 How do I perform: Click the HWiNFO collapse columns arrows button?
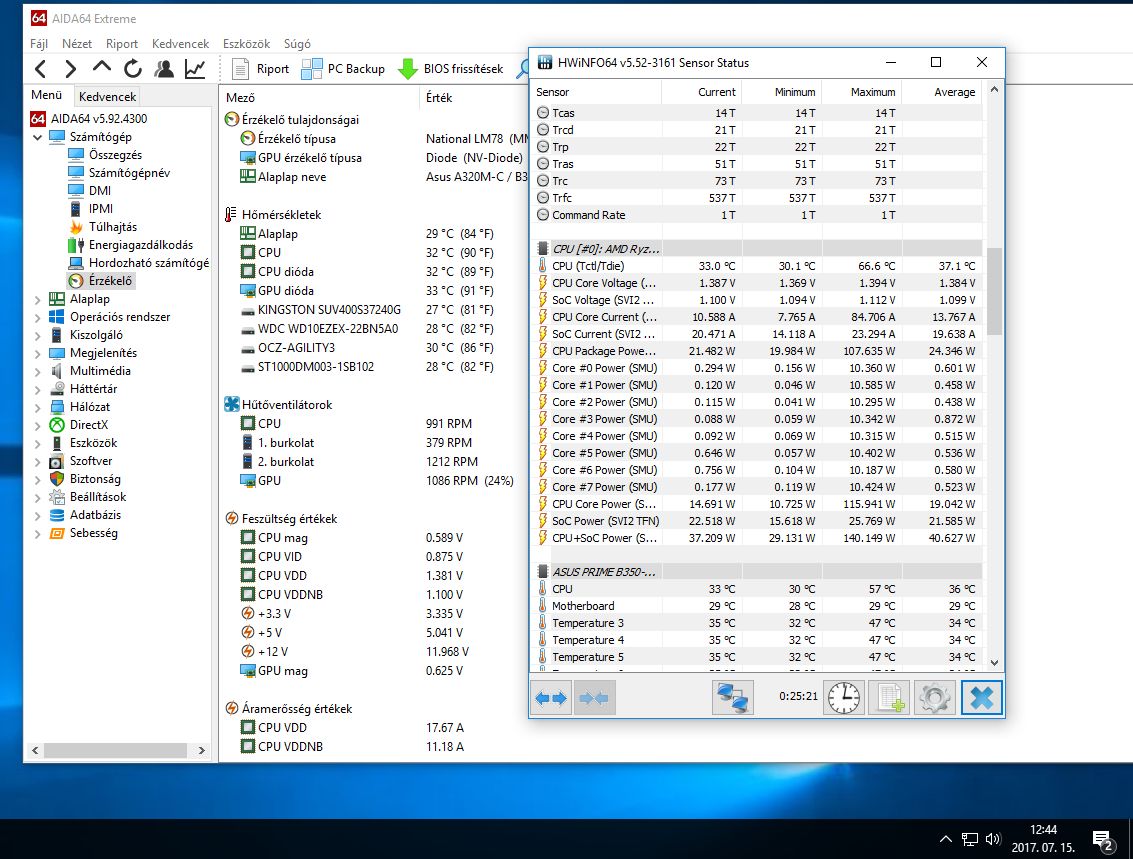594,698
